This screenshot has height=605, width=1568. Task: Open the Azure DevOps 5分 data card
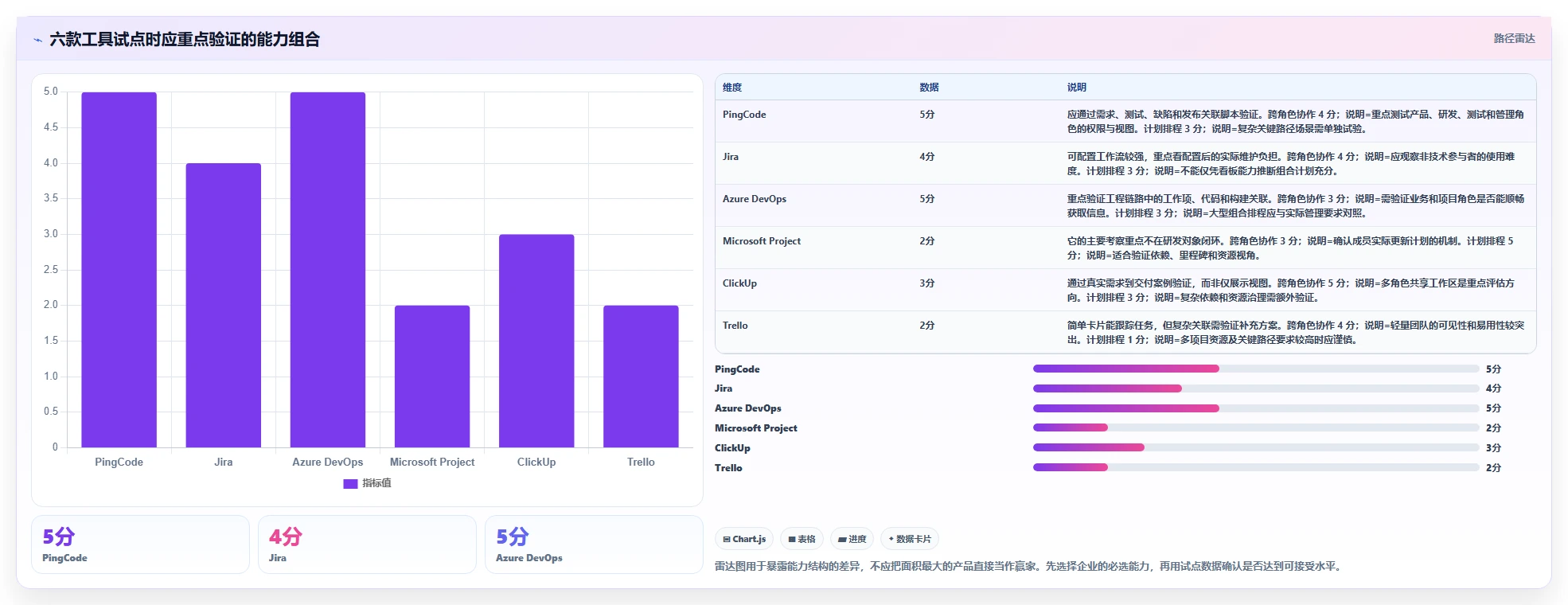(x=594, y=544)
